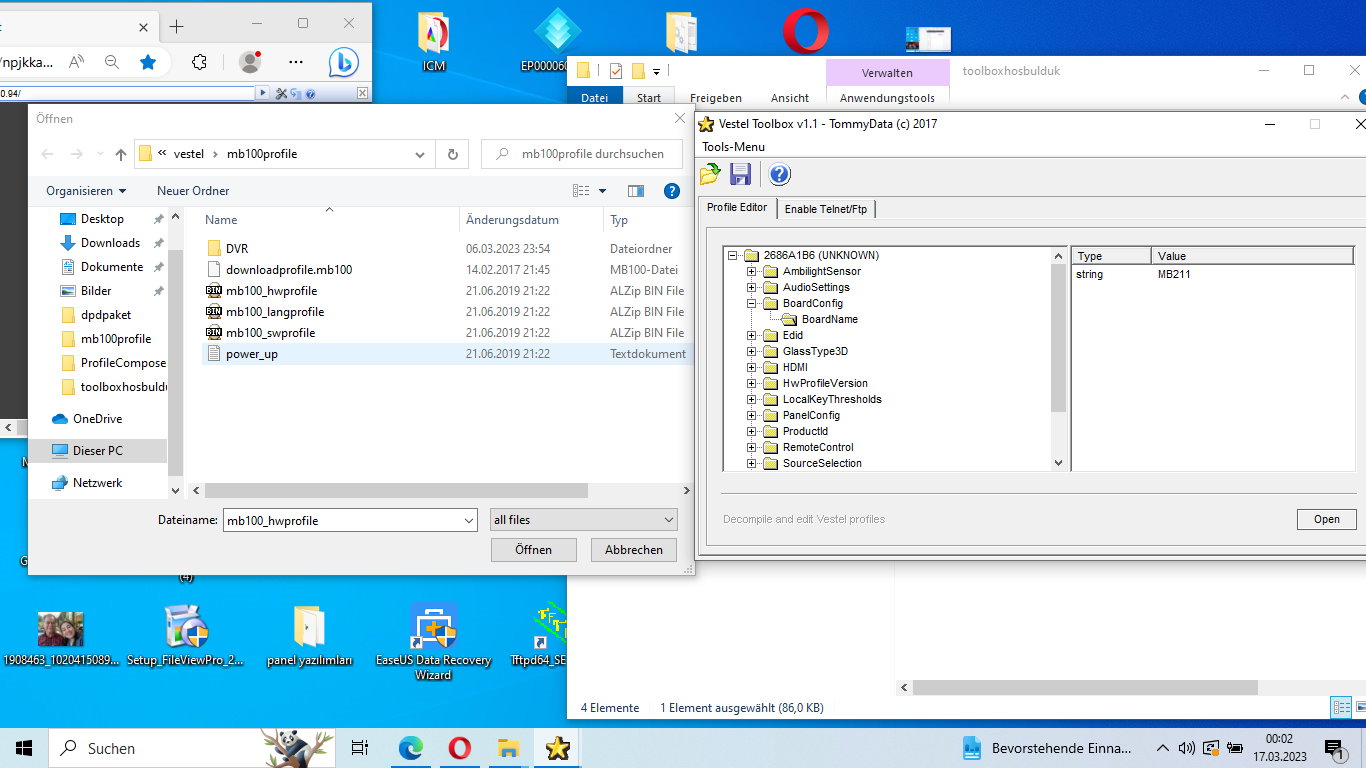The width and height of the screenshot is (1366, 768).
Task: Switch to Vestel Toolbox star taskbar icon
Action: [x=557, y=748]
